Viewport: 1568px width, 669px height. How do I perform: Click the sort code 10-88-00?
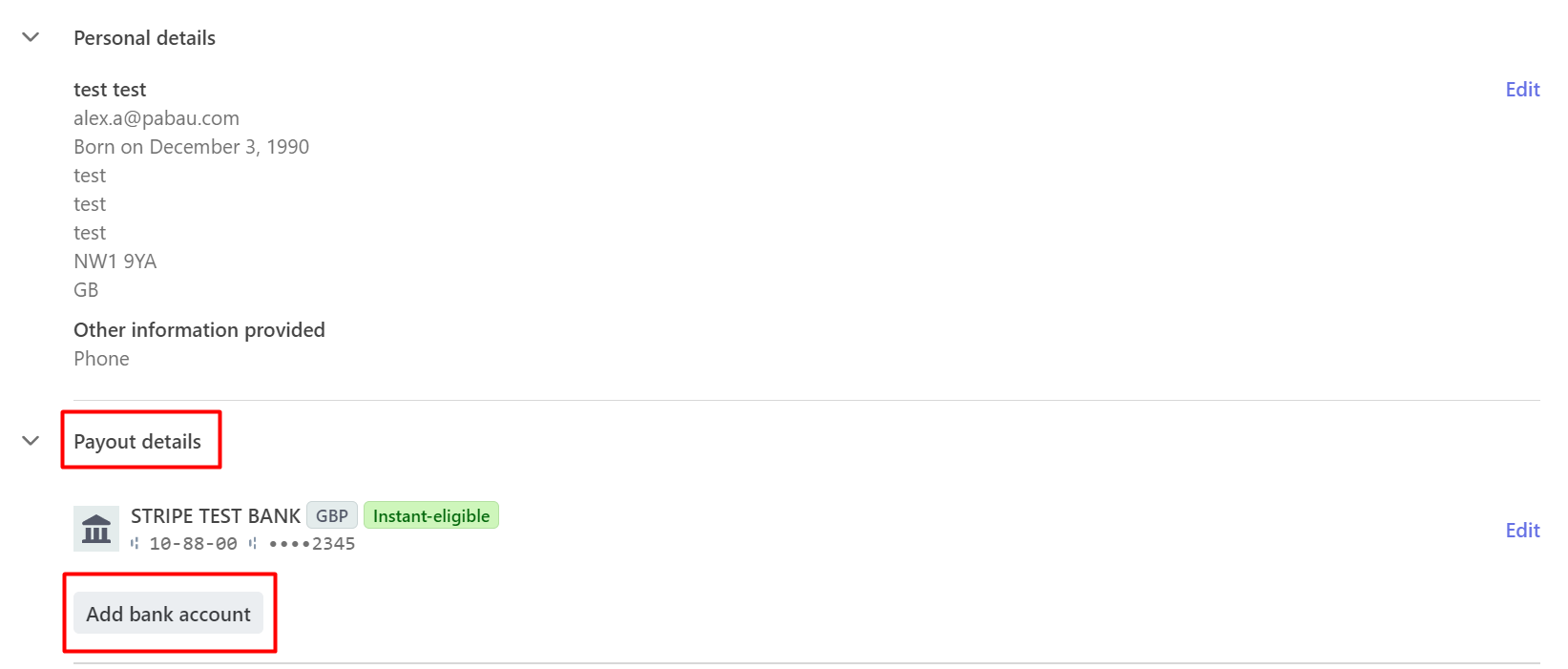[x=193, y=544]
